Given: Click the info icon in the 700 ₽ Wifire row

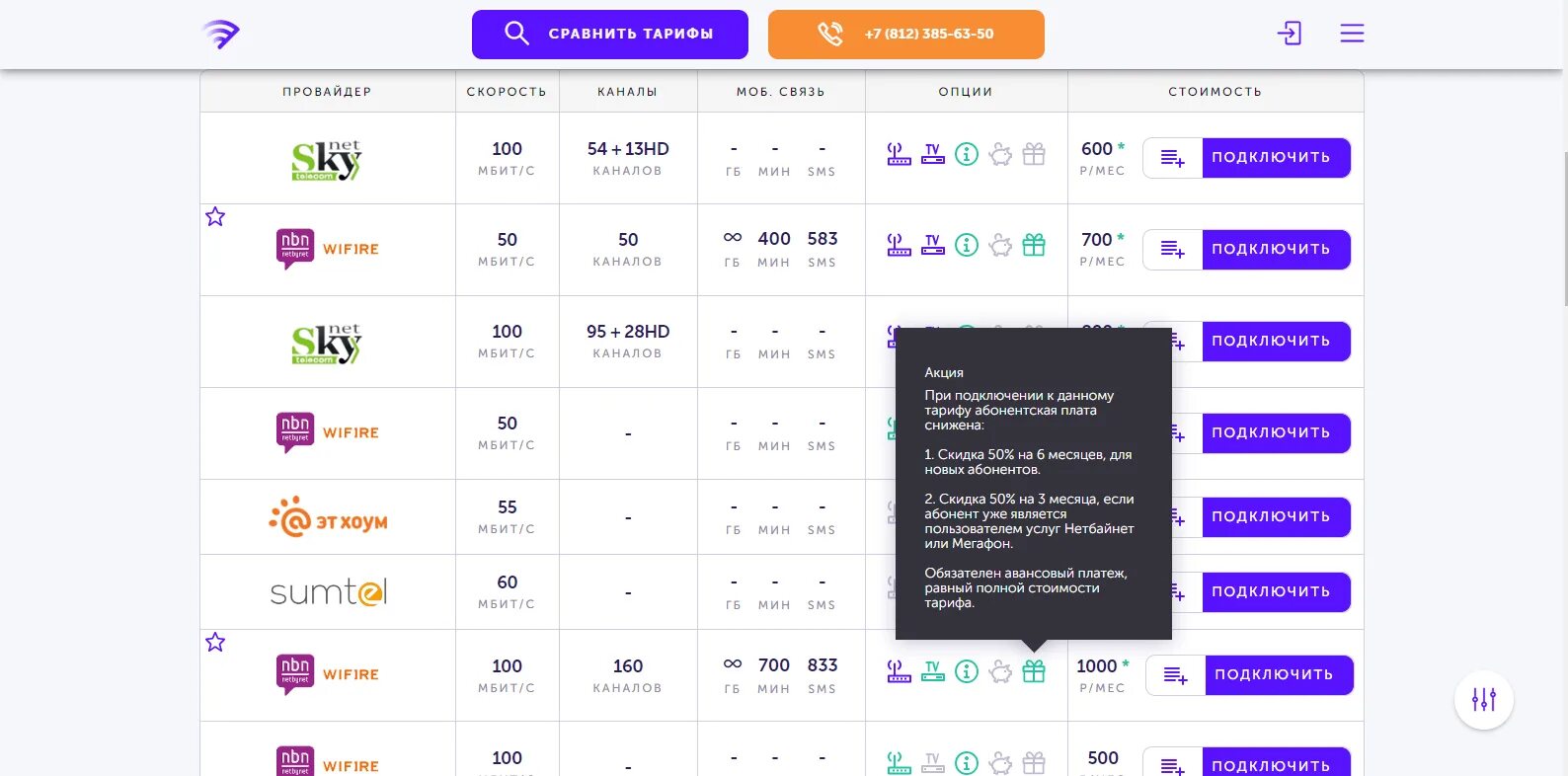Looking at the screenshot, I should (967, 245).
